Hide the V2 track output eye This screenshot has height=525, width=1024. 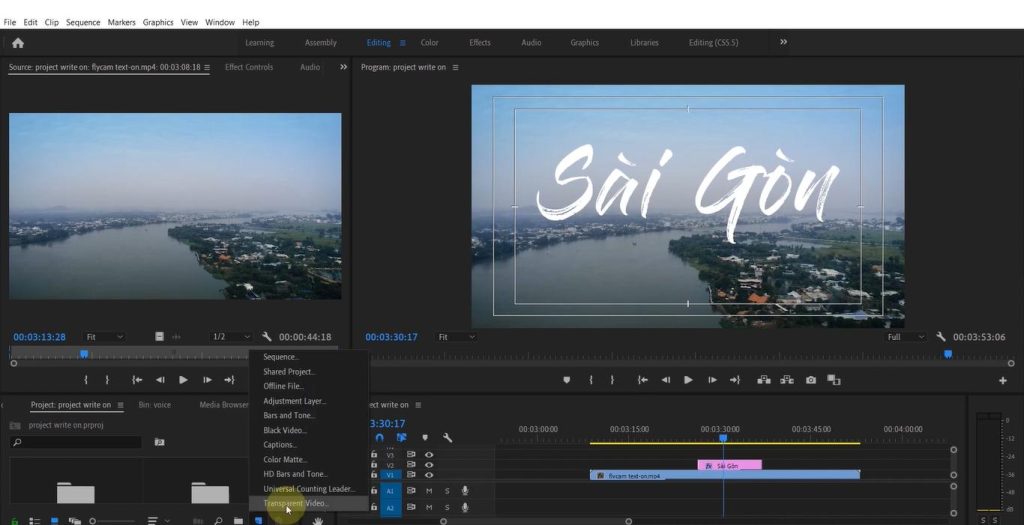point(429,465)
